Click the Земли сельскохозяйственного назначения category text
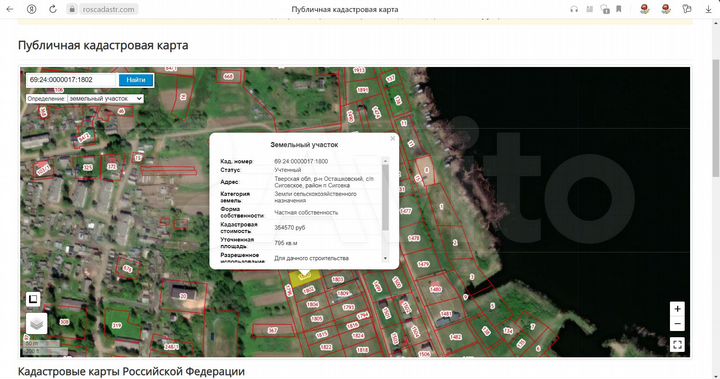The image size is (720, 379). [315, 197]
